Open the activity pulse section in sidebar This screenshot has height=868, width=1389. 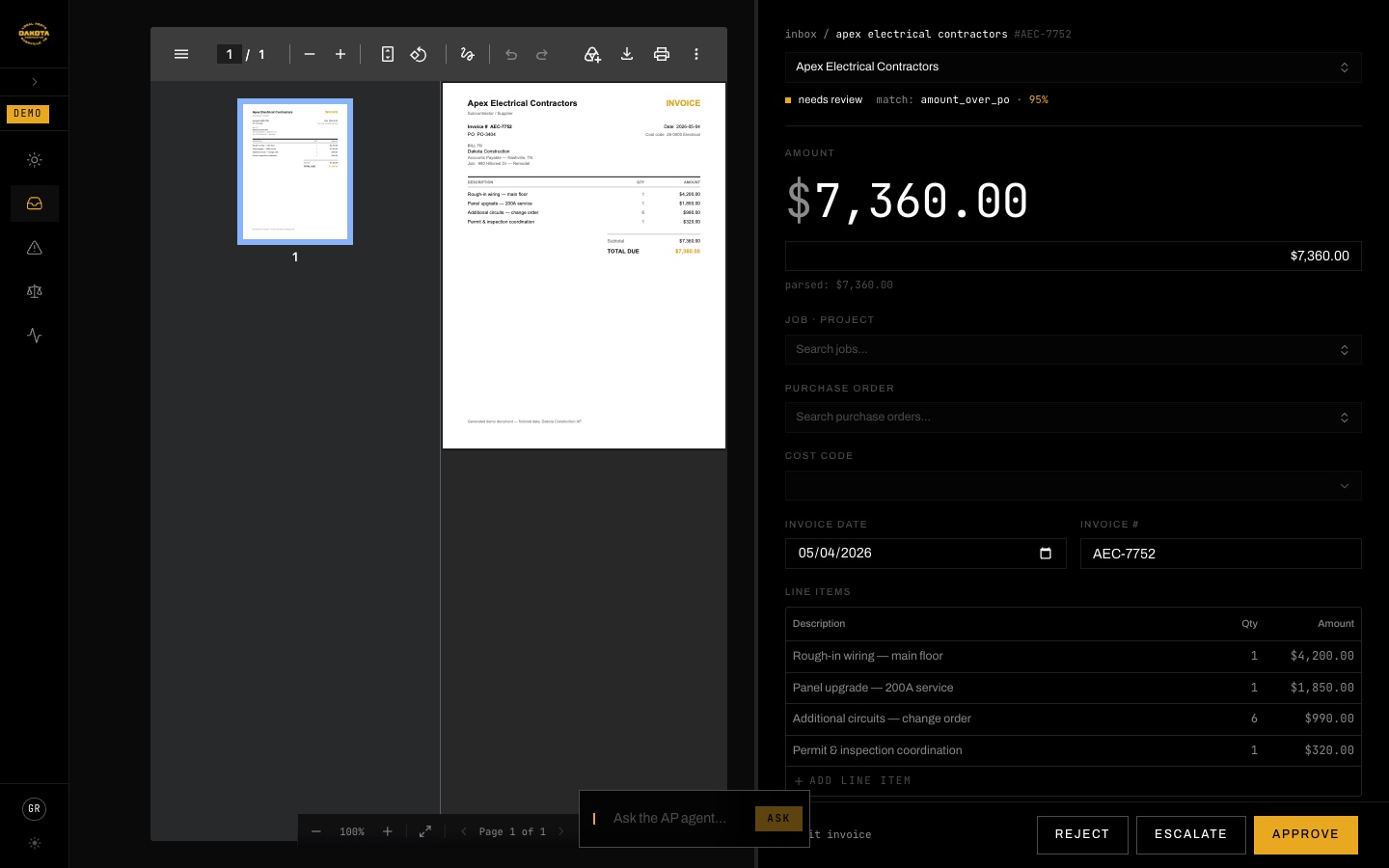(x=35, y=336)
